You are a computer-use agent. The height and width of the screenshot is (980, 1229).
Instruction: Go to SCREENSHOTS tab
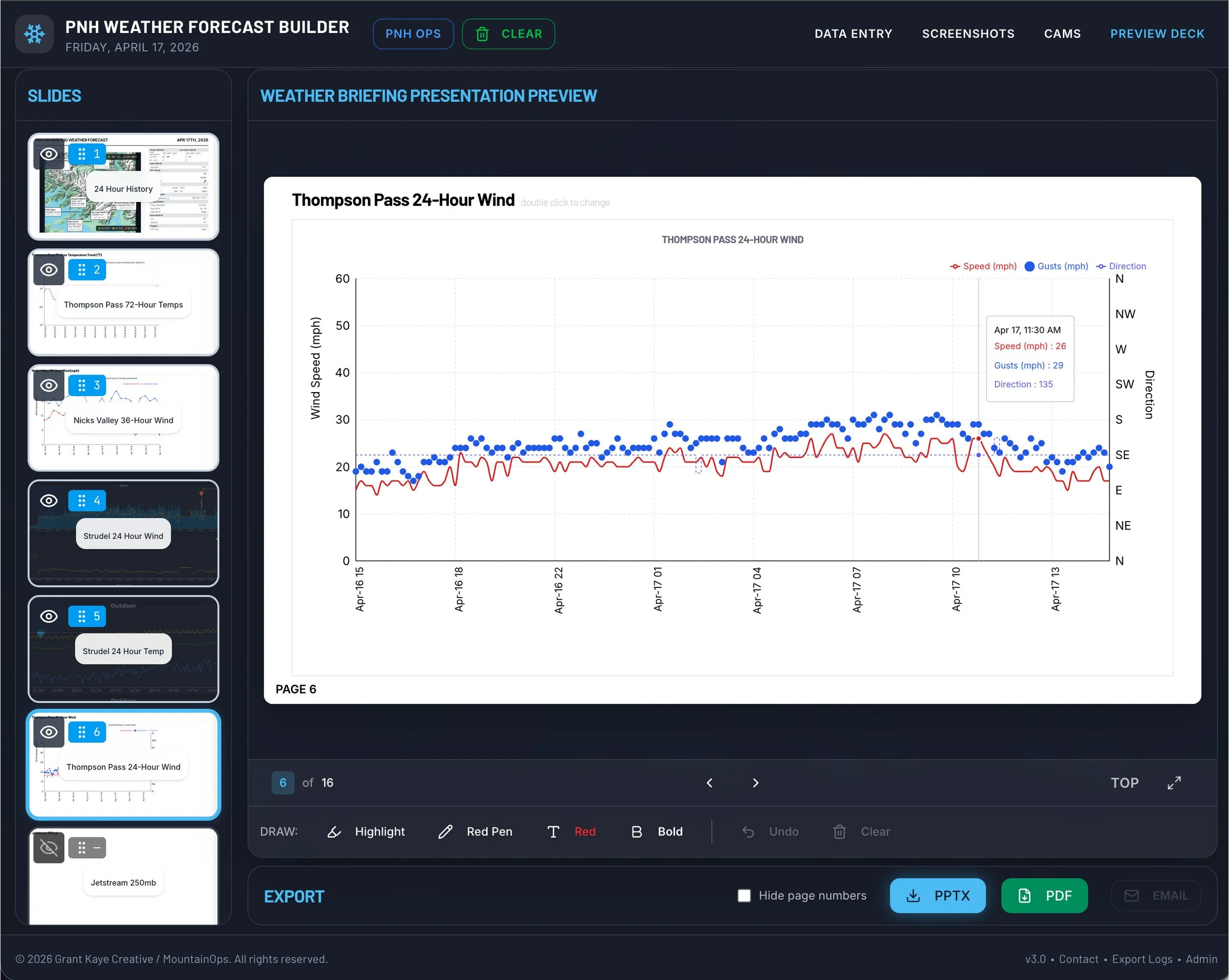968,34
